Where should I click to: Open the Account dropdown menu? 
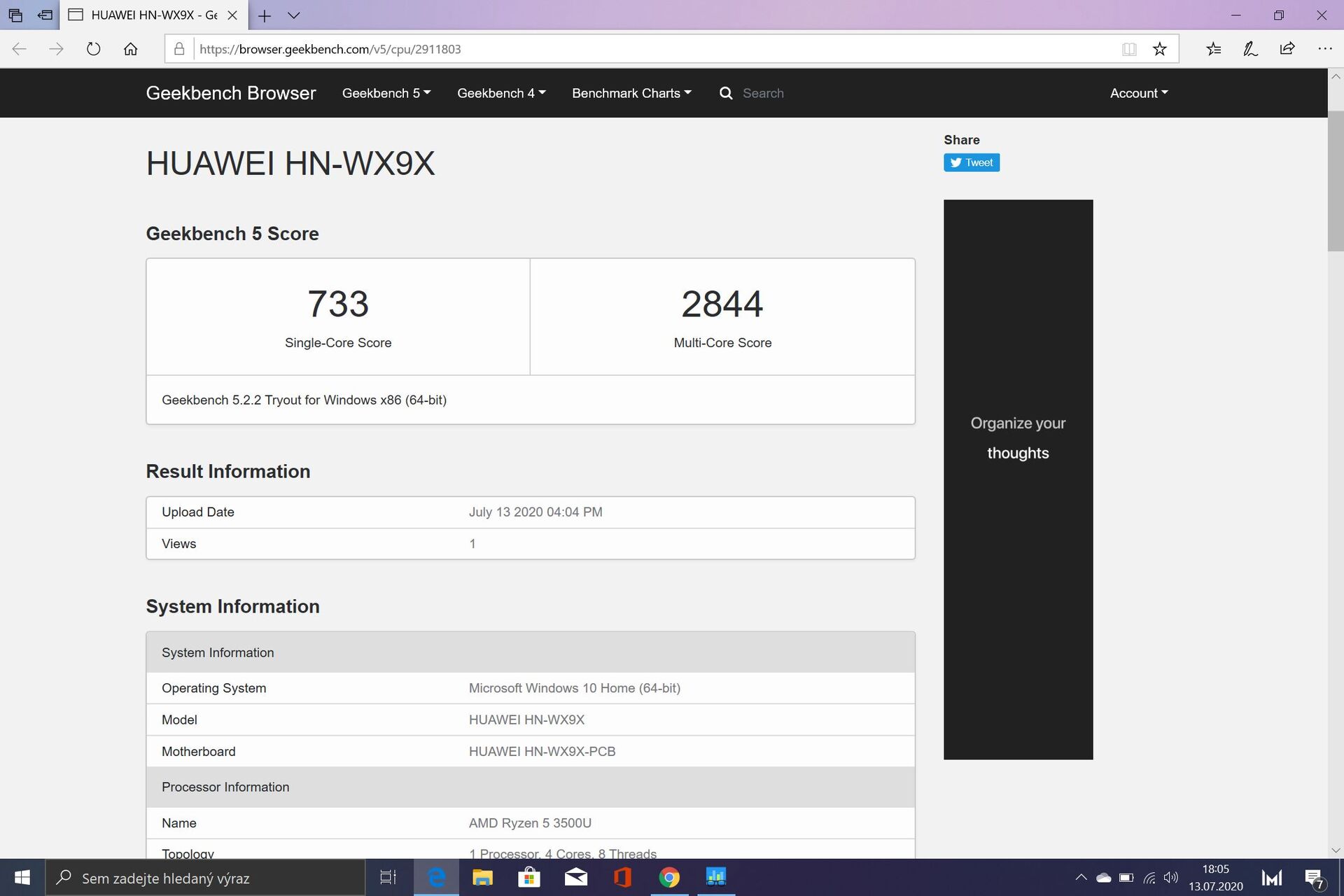click(x=1138, y=93)
